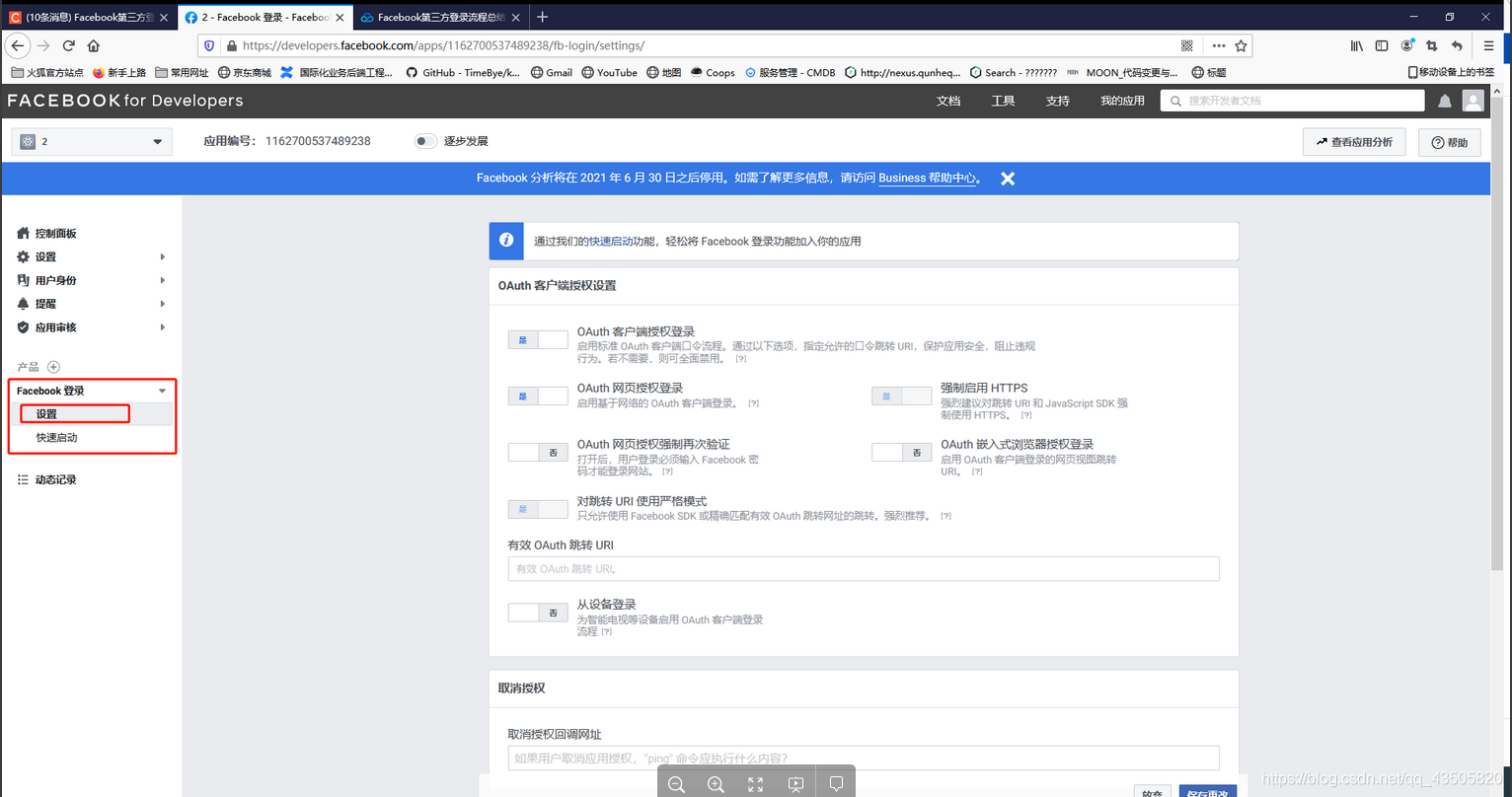Open GitHub - TimeBye bookmark

(463, 72)
